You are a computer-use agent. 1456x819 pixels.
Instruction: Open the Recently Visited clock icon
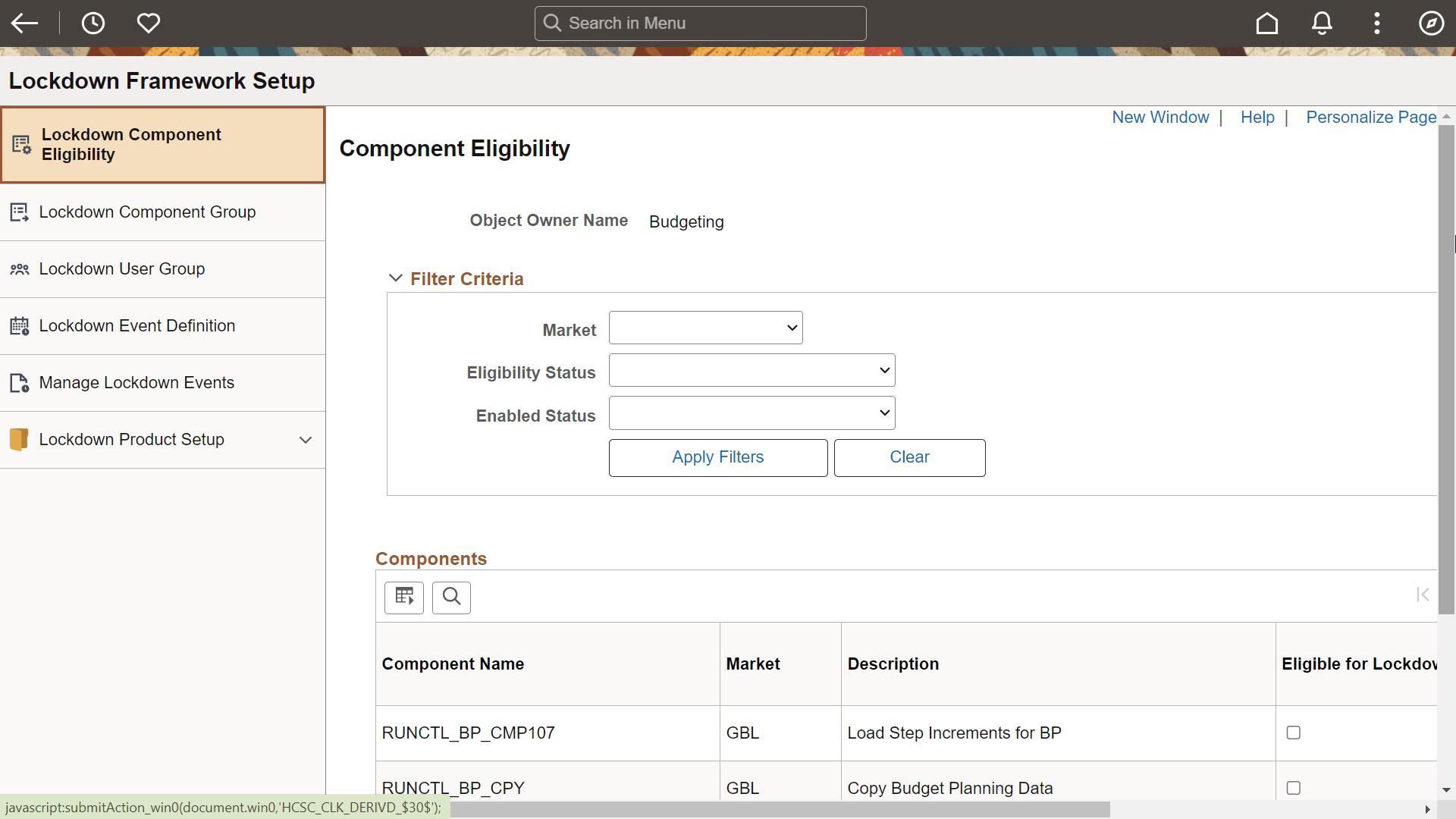[x=93, y=23]
